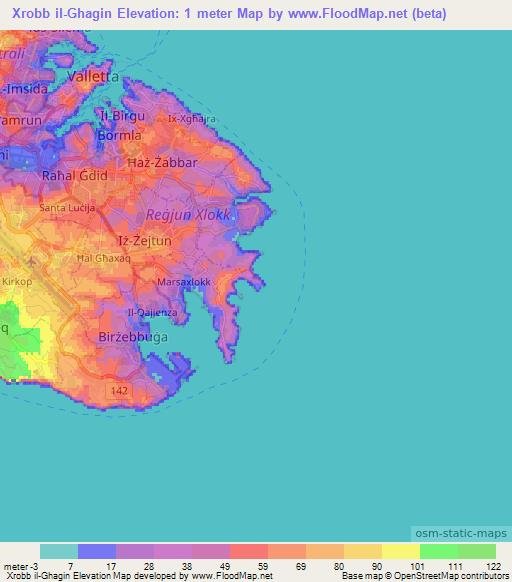Screen dimensions: 512x582
Task: Click the Raħal Ġdid map label
Action: pos(75,176)
